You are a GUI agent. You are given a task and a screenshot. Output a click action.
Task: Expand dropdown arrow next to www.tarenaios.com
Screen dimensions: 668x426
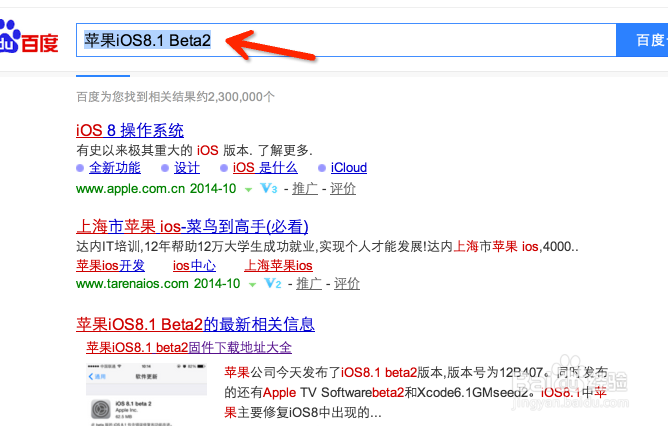point(252,285)
